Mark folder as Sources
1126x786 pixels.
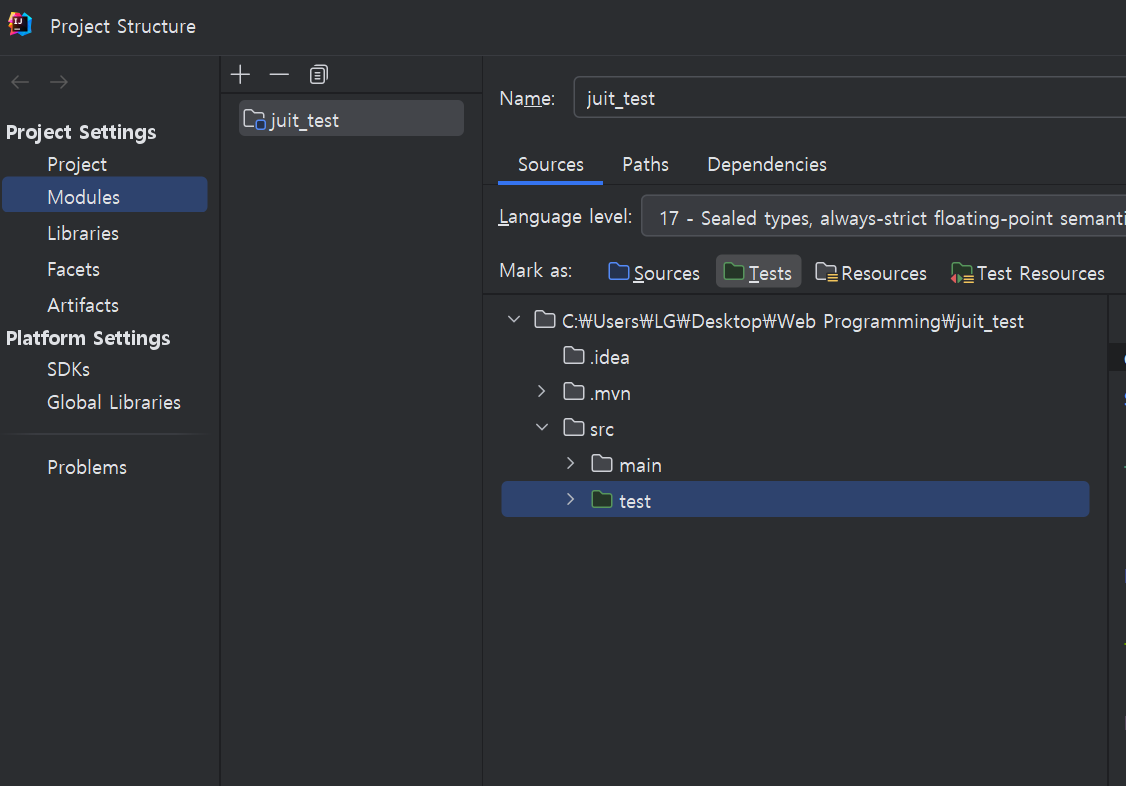pyautogui.click(x=654, y=273)
